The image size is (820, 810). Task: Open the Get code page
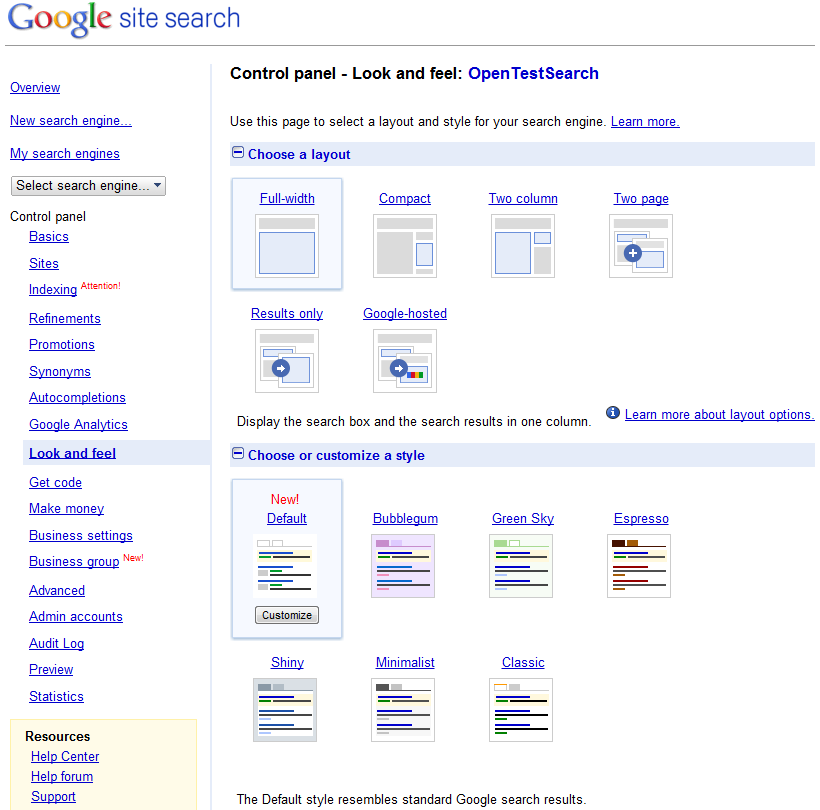point(55,482)
